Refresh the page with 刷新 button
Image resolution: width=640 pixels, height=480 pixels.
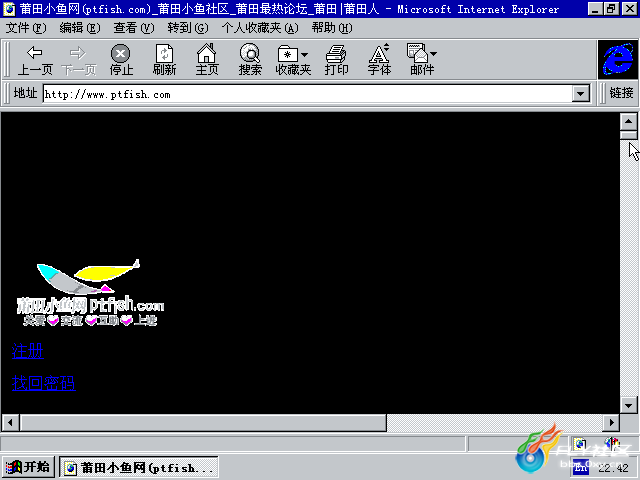point(164,60)
